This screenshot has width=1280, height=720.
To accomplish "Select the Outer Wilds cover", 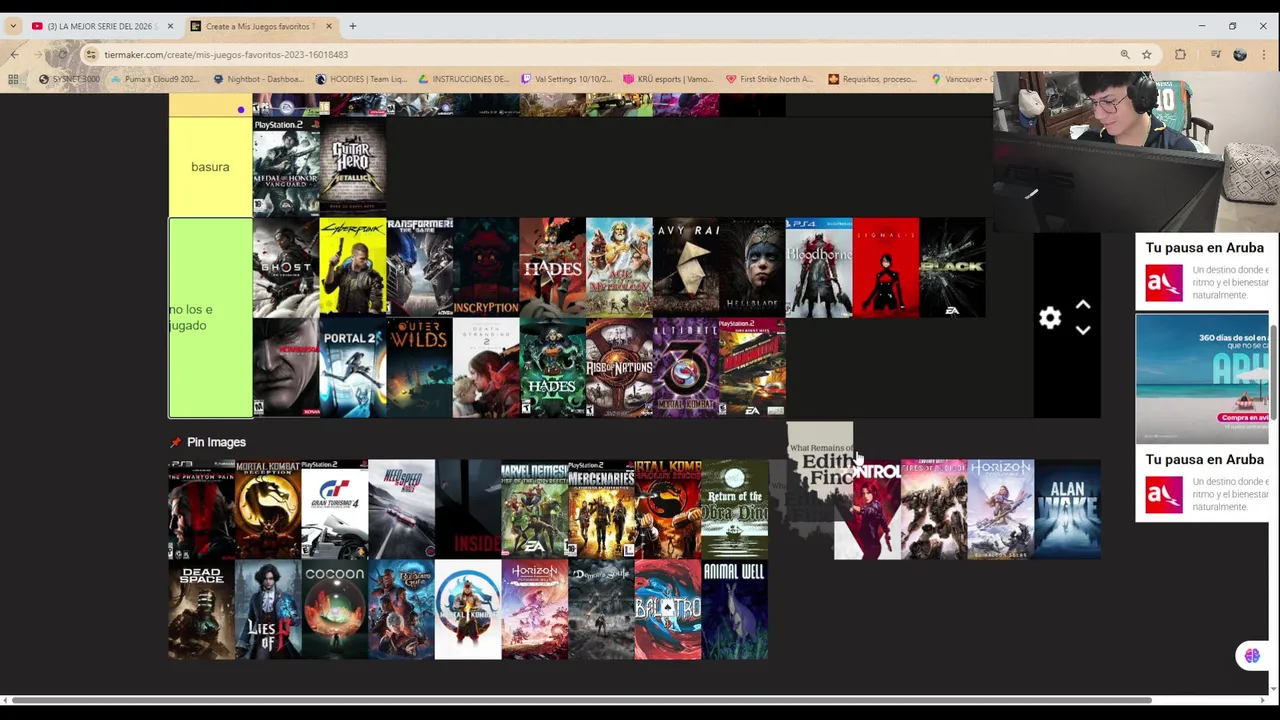I will [x=419, y=367].
